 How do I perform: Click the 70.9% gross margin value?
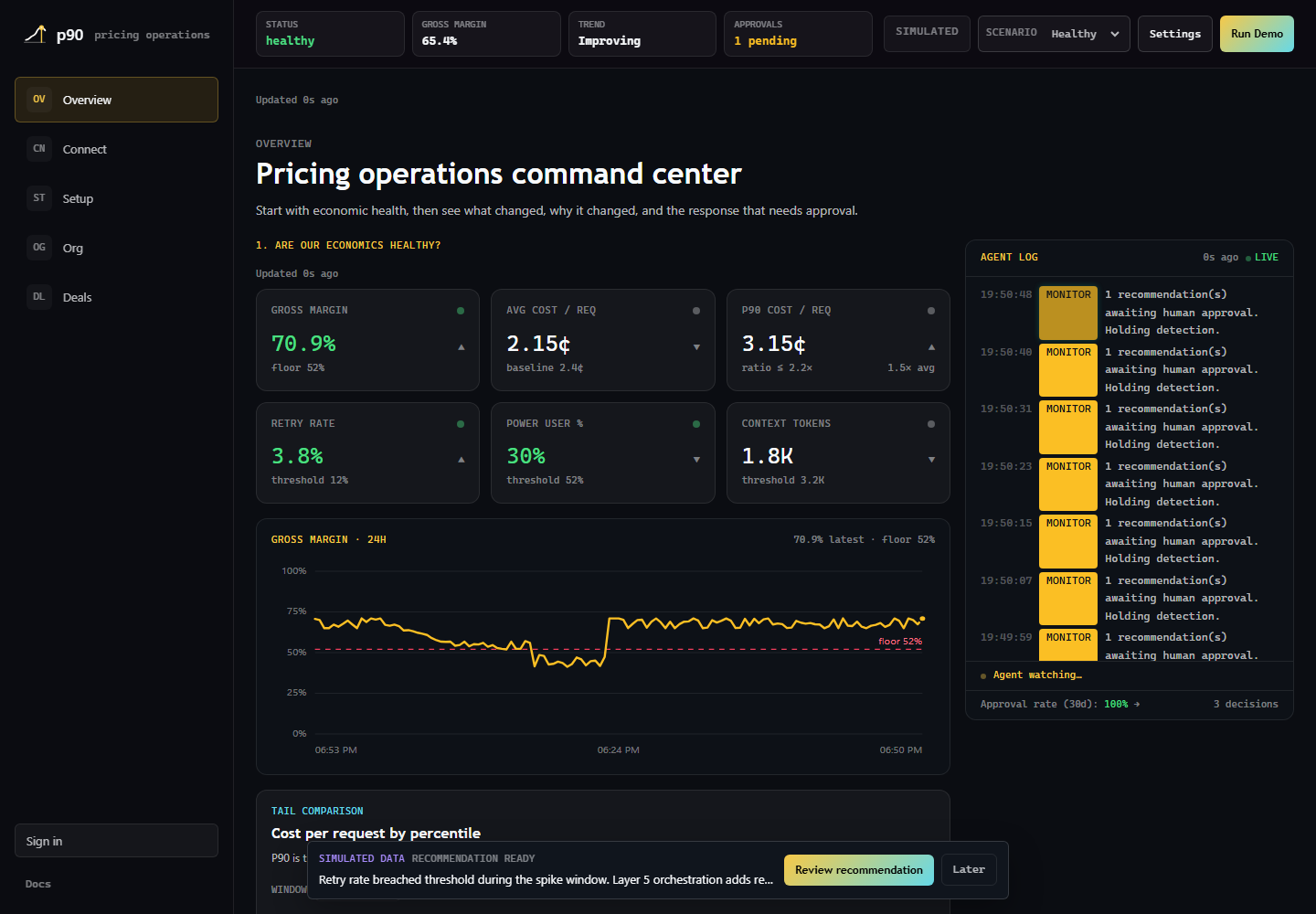pyautogui.click(x=303, y=344)
